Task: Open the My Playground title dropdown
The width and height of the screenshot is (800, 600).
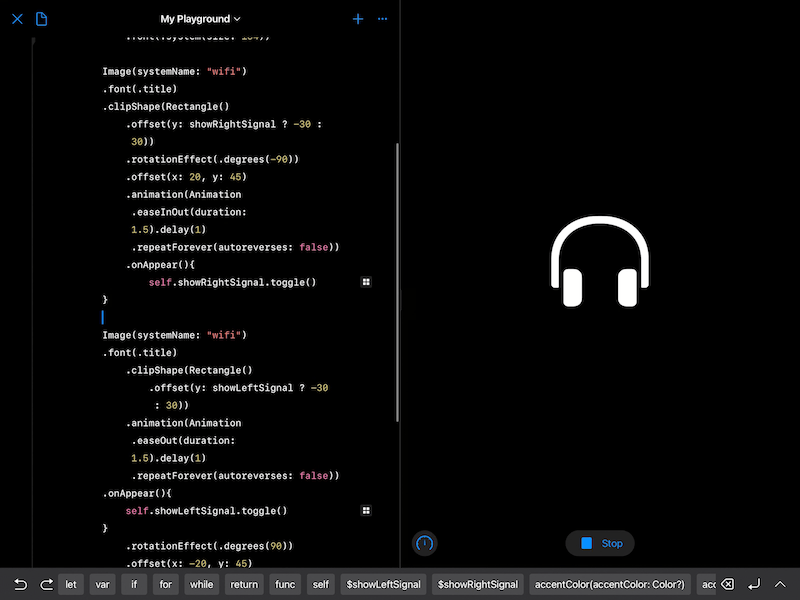Action: tap(200, 18)
